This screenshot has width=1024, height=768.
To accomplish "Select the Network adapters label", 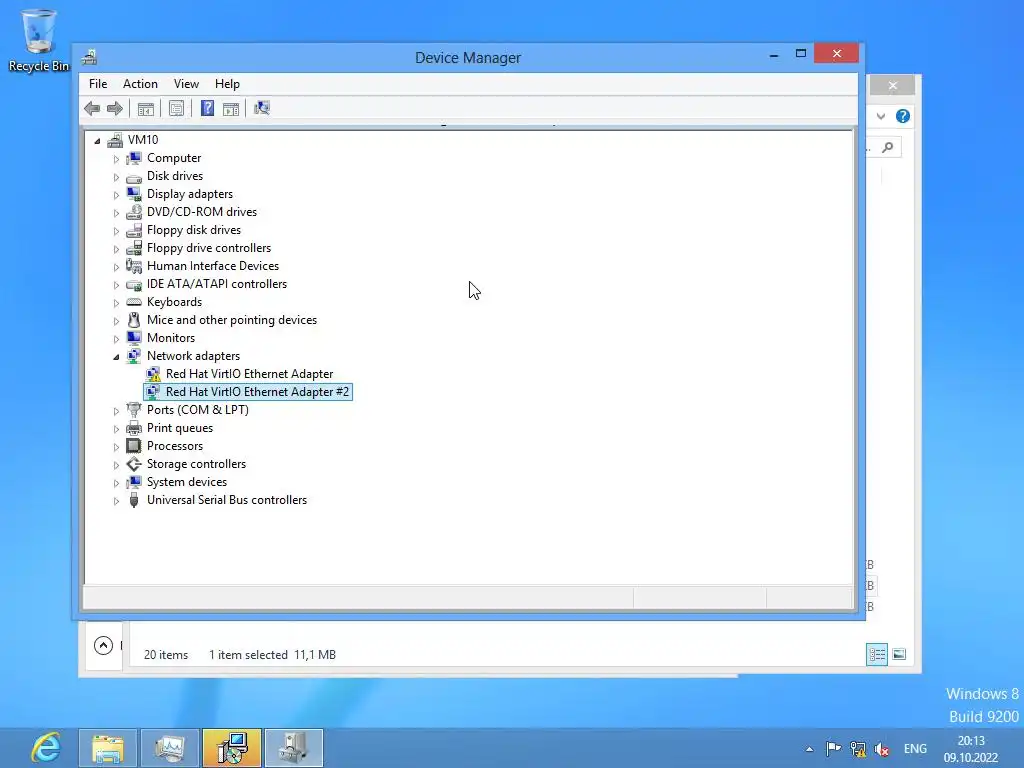I will tap(193, 356).
